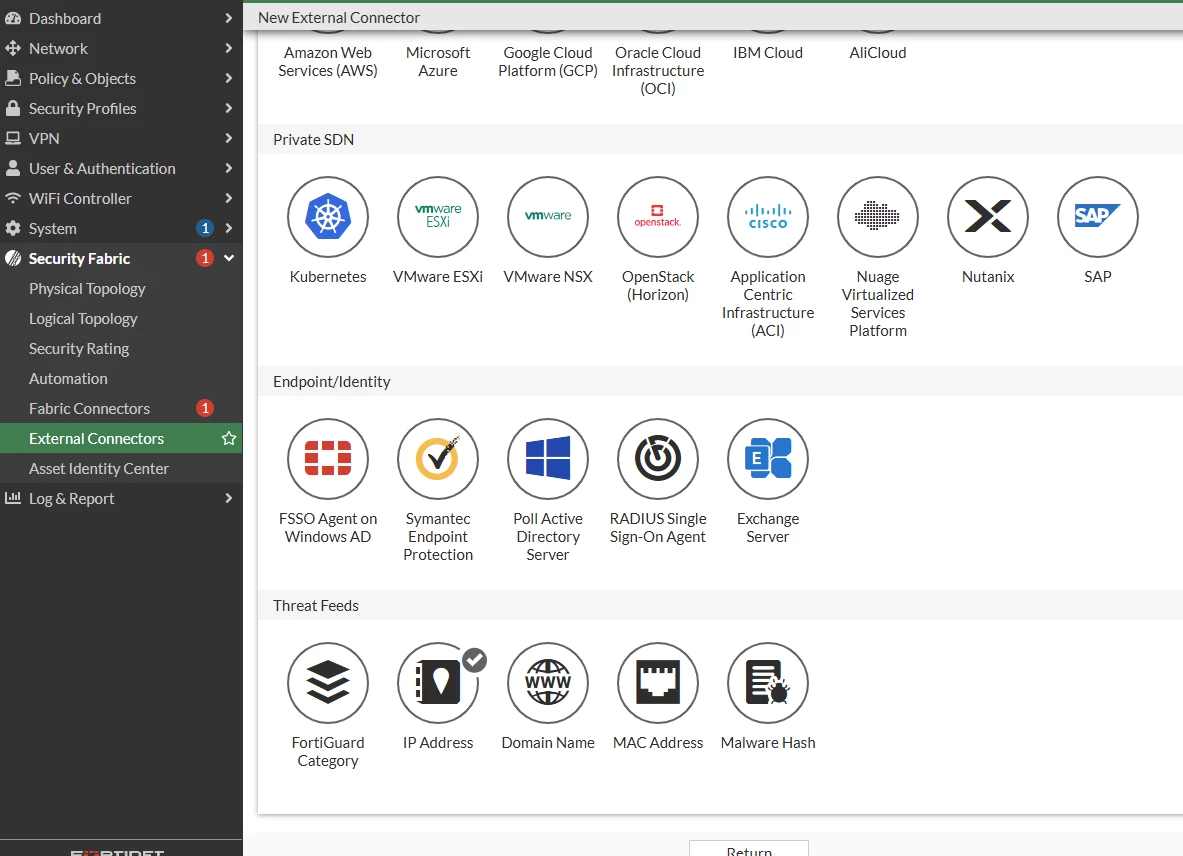Image resolution: width=1183 pixels, height=856 pixels.
Task: Click the AliCloud label
Action: [877, 53]
